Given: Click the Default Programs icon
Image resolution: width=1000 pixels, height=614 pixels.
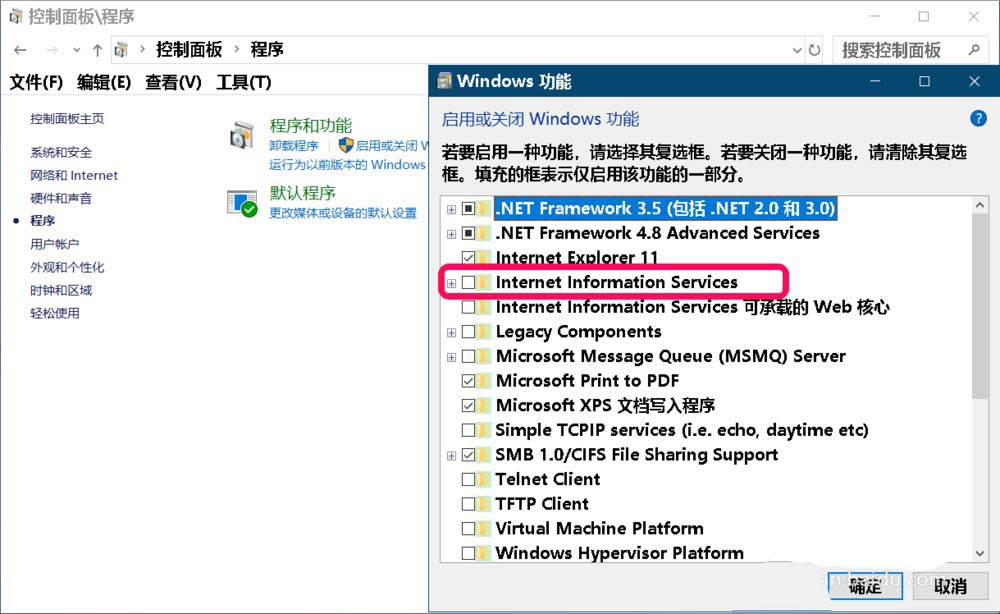Looking at the screenshot, I should point(243,203).
